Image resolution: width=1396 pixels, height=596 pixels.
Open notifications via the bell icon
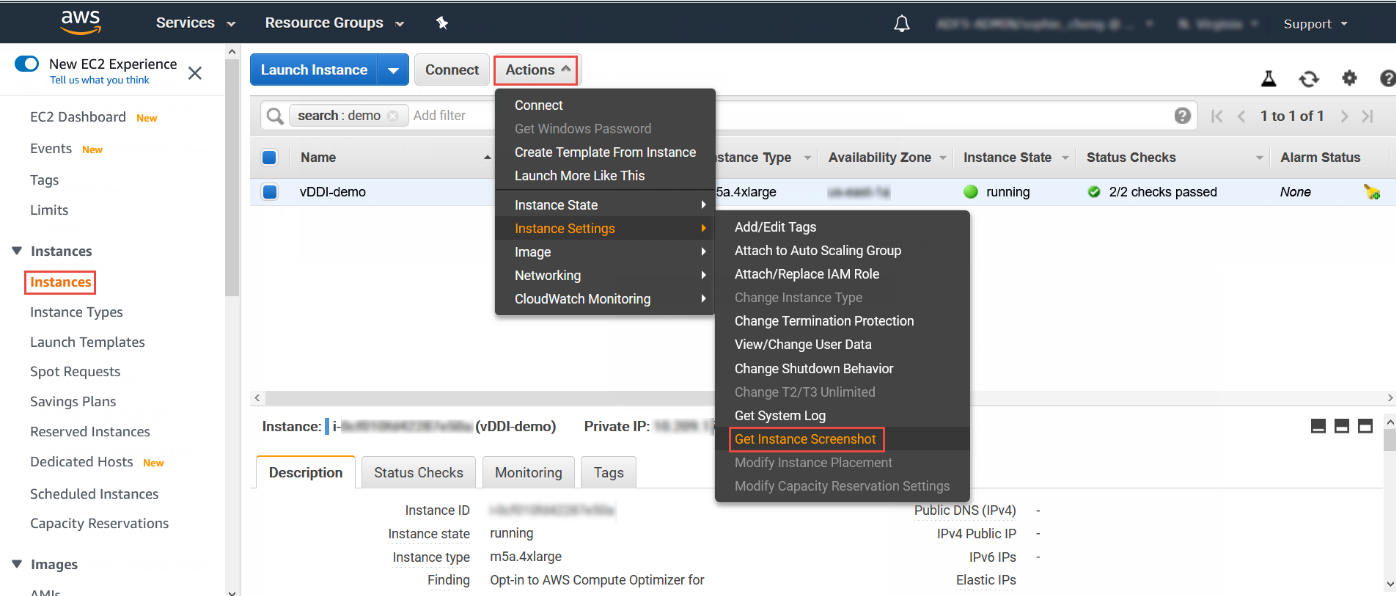click(901, 22)
